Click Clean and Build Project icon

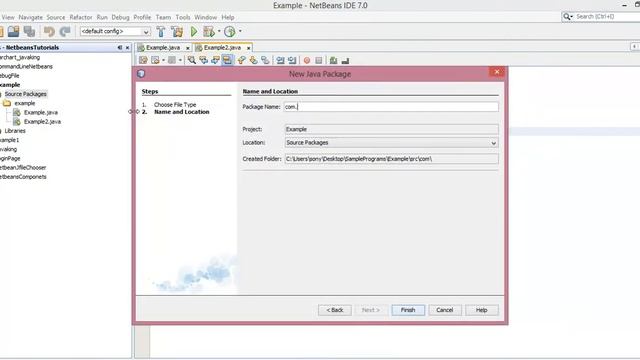tap(177, 31)
